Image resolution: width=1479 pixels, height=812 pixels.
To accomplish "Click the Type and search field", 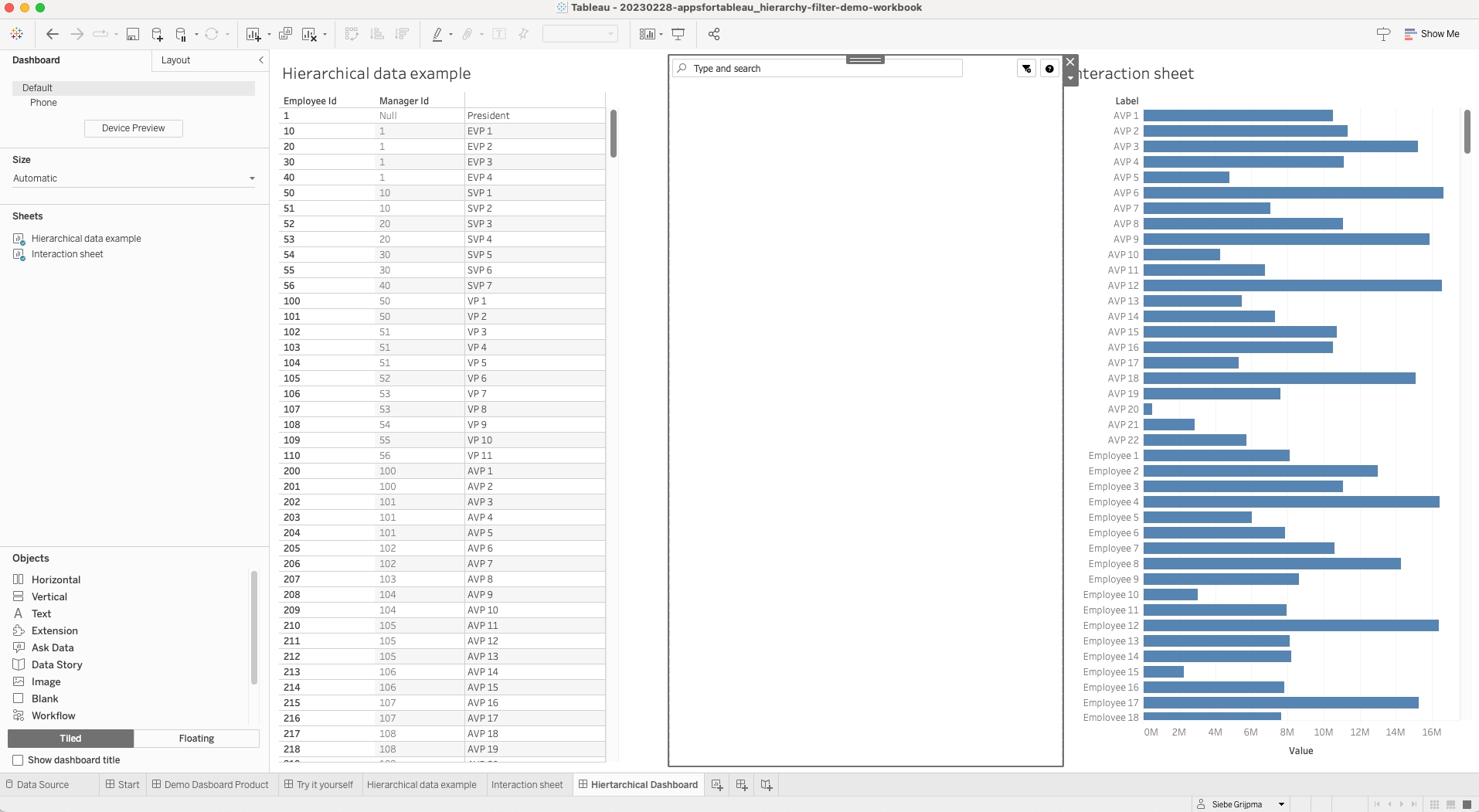I will coord(819,69).
